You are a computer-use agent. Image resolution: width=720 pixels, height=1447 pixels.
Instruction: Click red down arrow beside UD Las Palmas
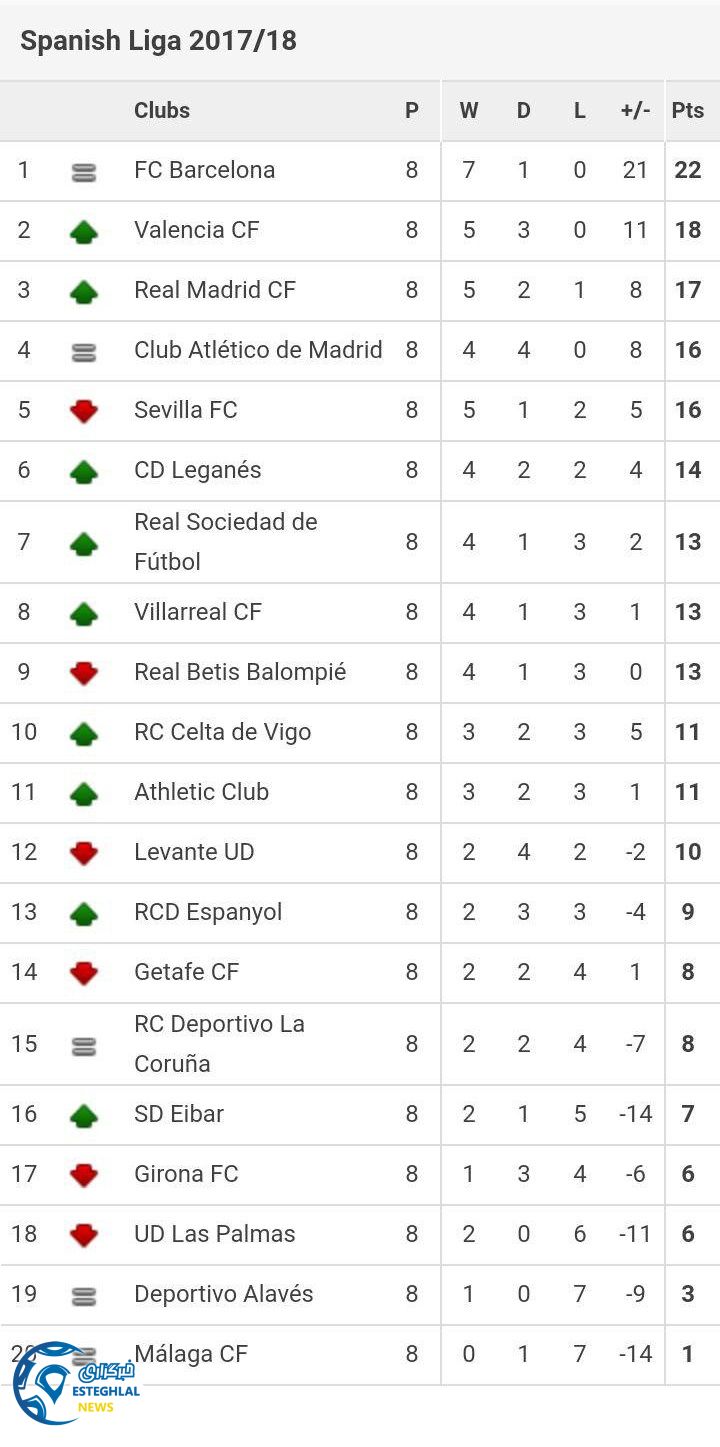pos(84,1235)
